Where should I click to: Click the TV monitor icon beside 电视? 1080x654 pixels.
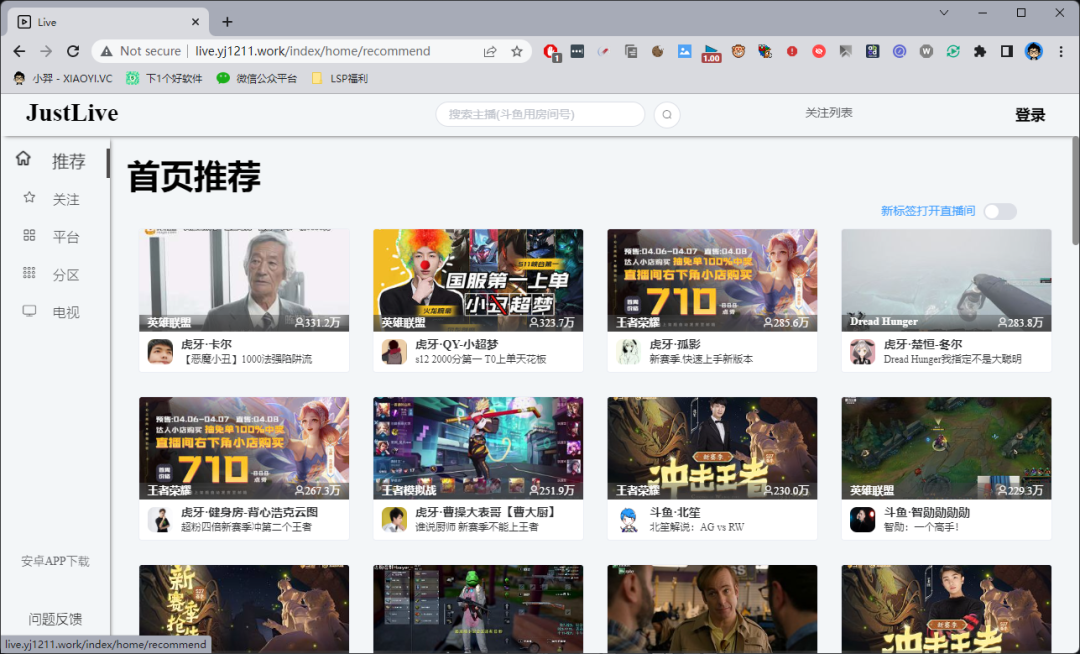(29, 311)
